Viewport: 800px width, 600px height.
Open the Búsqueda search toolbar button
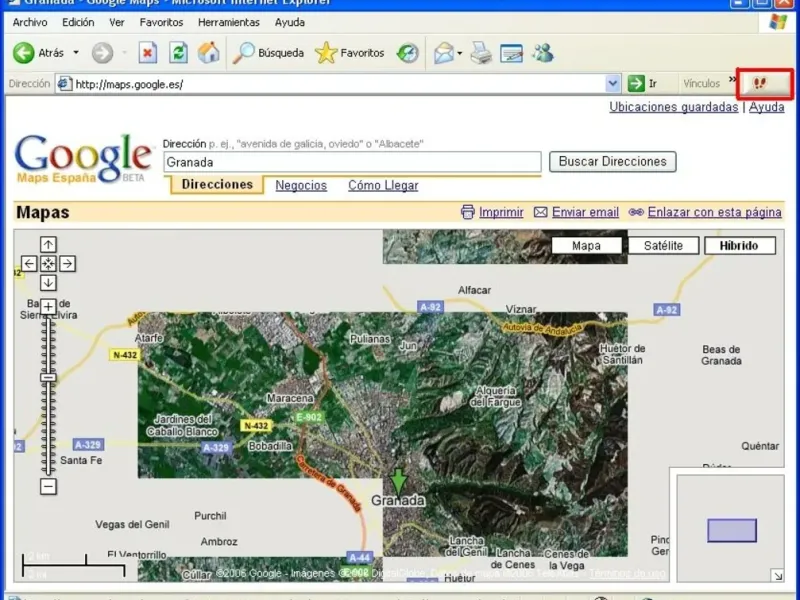(268, 53)
